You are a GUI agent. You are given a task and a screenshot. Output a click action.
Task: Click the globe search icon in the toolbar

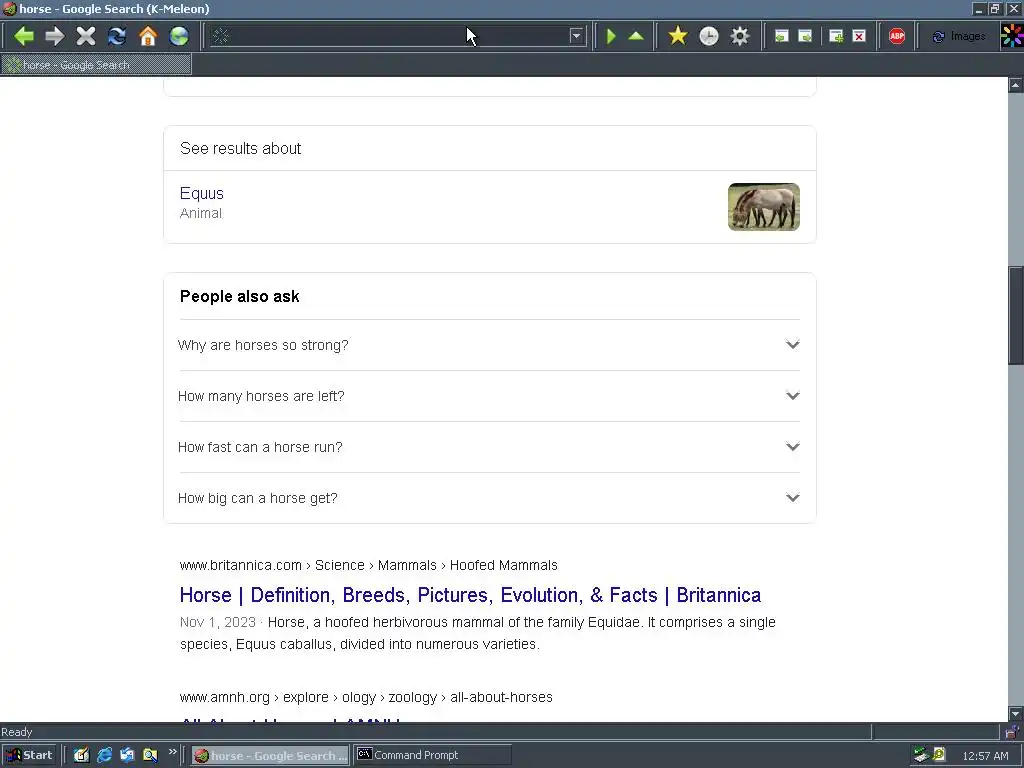click(x=179, y=36)
